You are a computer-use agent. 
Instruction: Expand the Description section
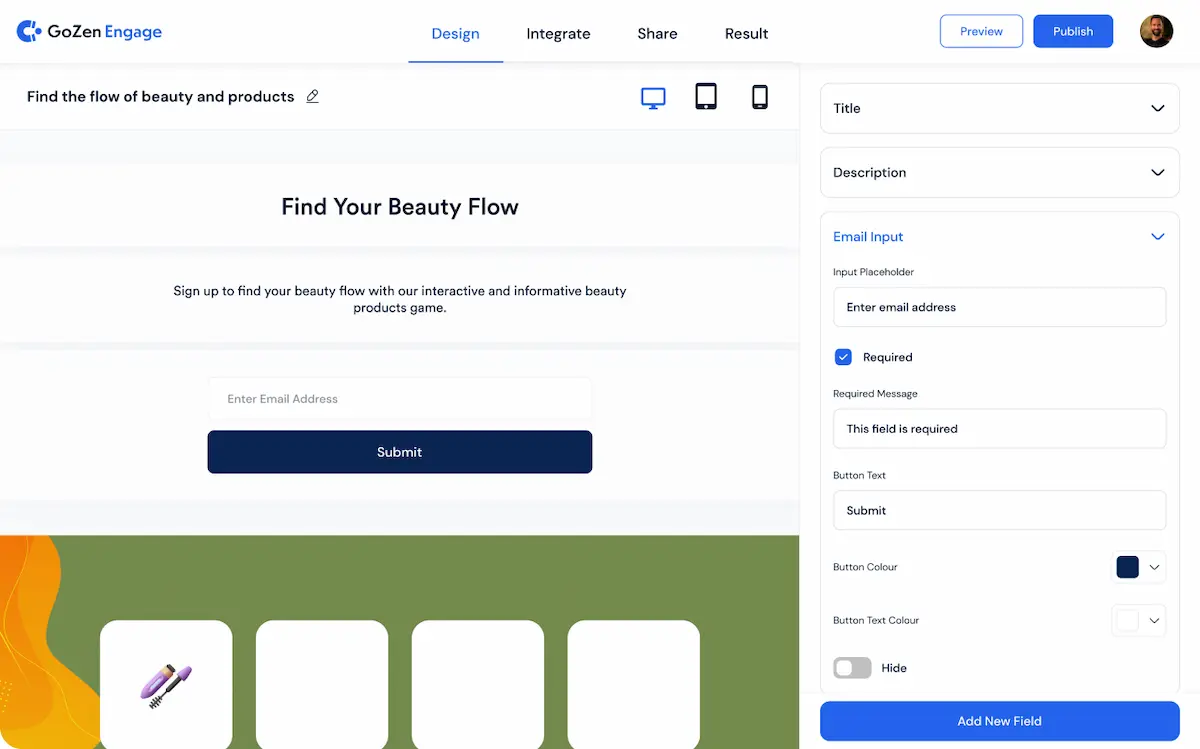[999, 172]
